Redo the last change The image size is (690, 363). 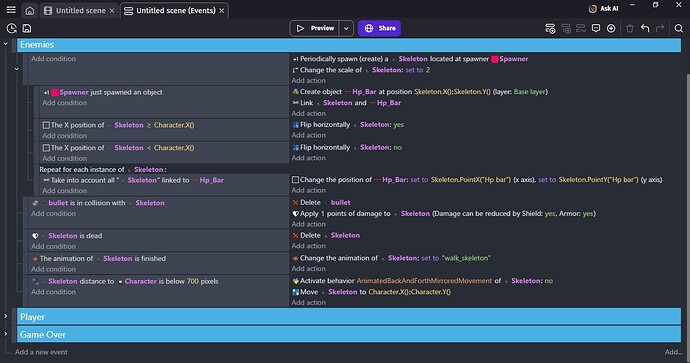pyautogui.click(x=660, y=28)
